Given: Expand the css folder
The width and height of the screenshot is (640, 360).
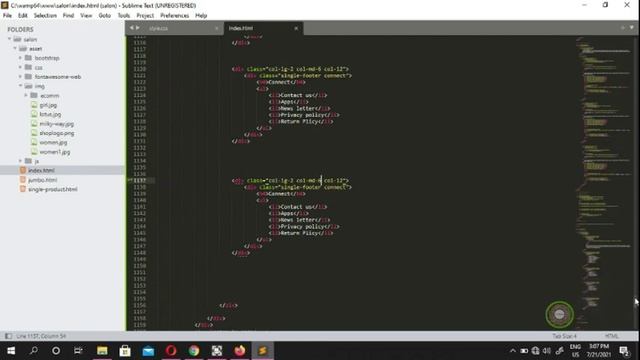Looking at the screenshot, I should click(x=20, y=67).
